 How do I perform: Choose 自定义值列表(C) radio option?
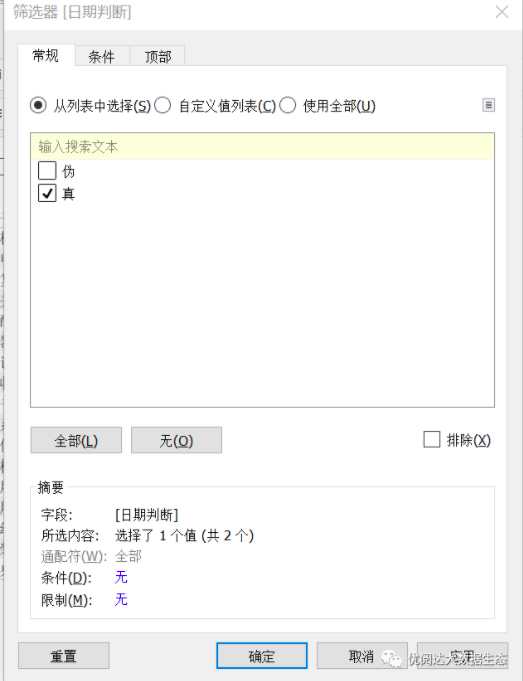coord(162,106)
